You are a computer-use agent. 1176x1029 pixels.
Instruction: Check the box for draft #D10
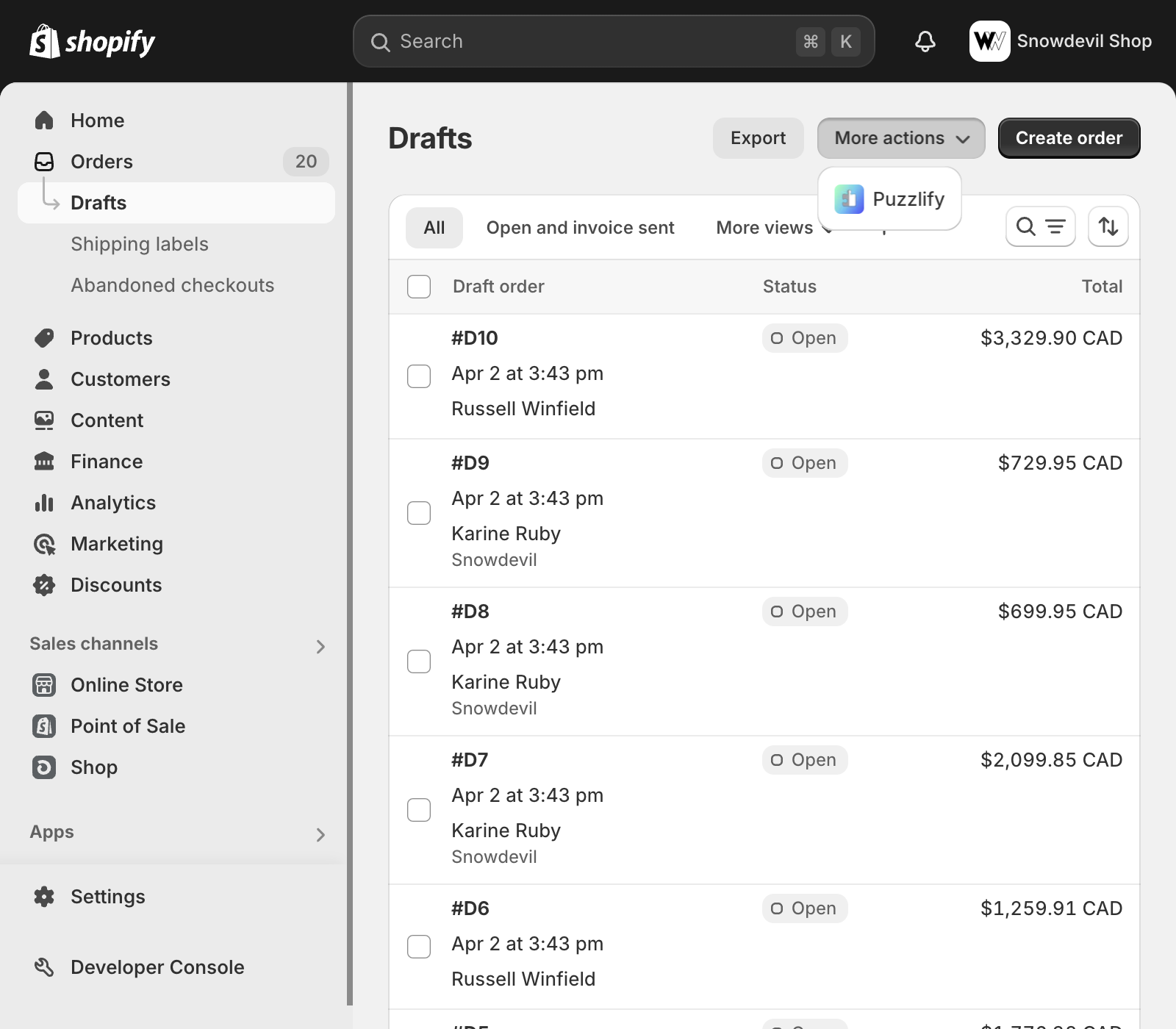tap(419, 376)
